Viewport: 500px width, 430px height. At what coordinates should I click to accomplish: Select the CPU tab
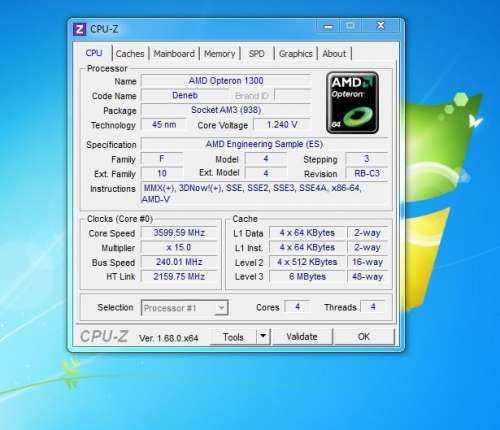tap(94, 53)
